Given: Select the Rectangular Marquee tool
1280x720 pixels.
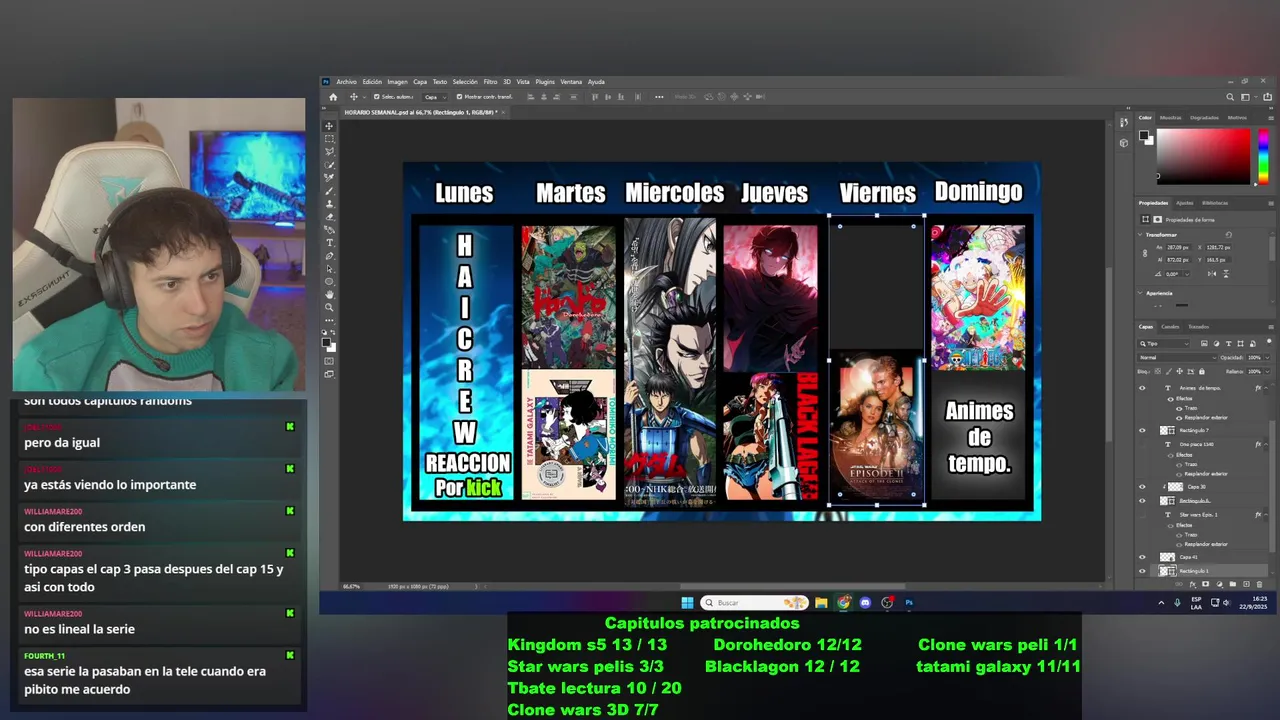Looking at the screenshot, I should [x=329, y=138].
